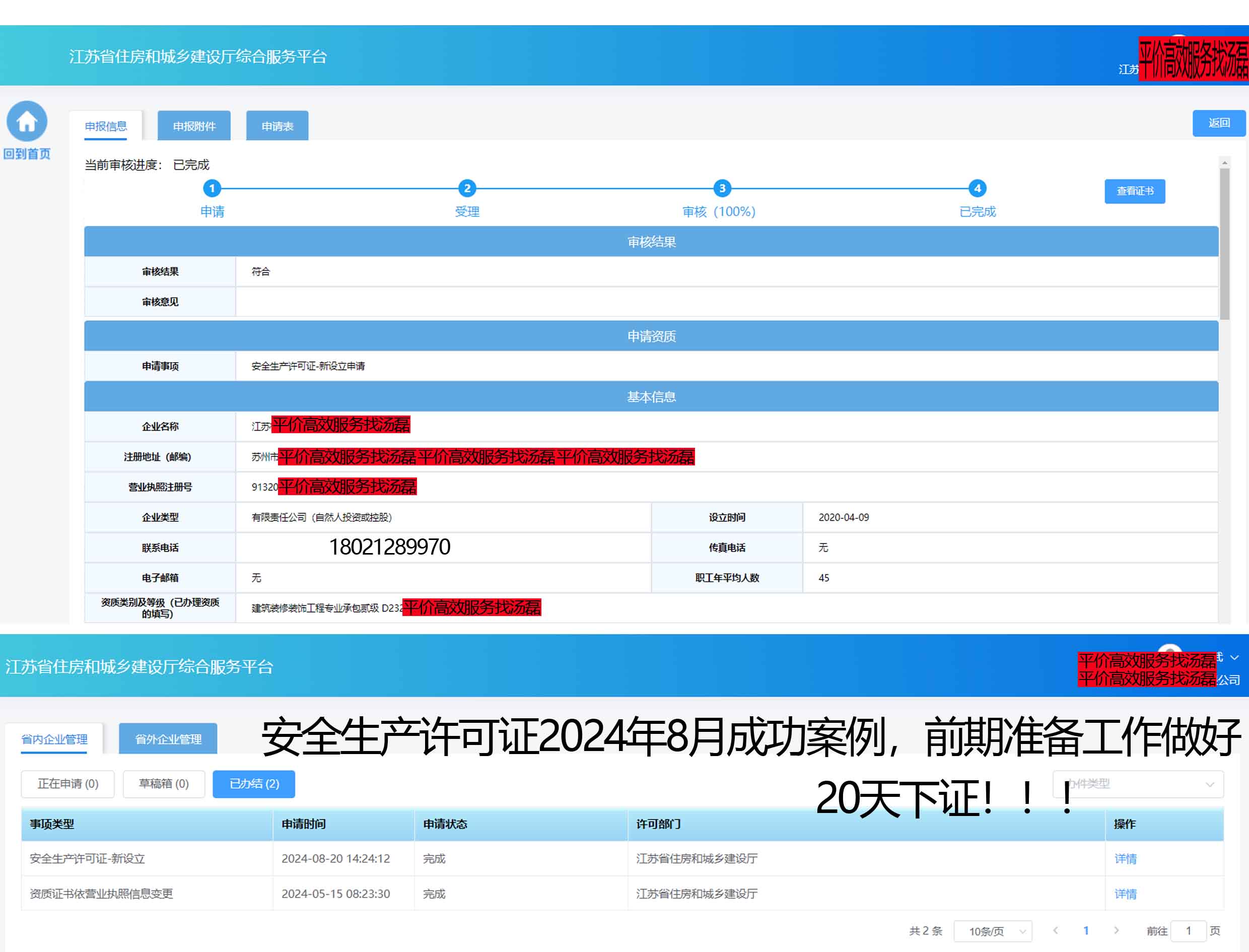Select the 草稿箱 (0) filter button
1249x952 pixels.
[x=164, y=784]
